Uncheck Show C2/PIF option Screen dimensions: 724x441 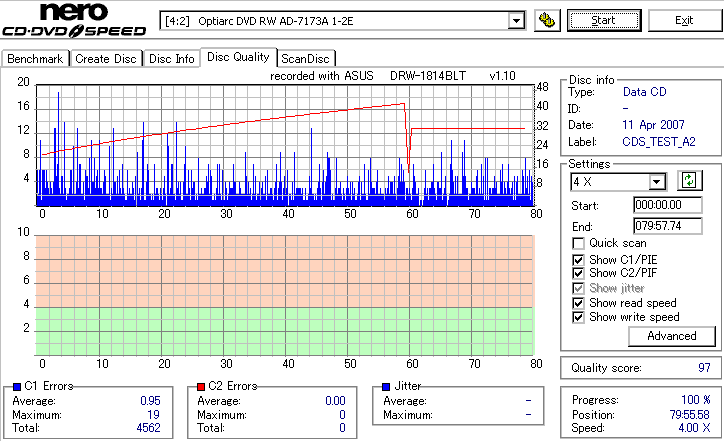578,273
